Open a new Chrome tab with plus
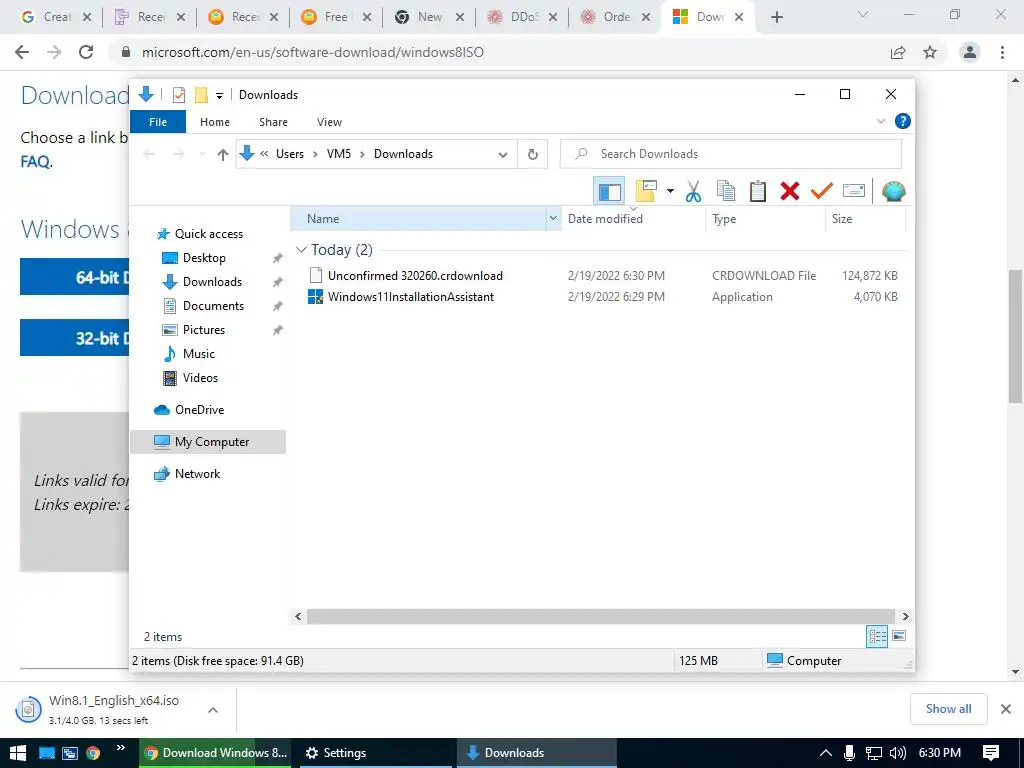 [776, 17]
